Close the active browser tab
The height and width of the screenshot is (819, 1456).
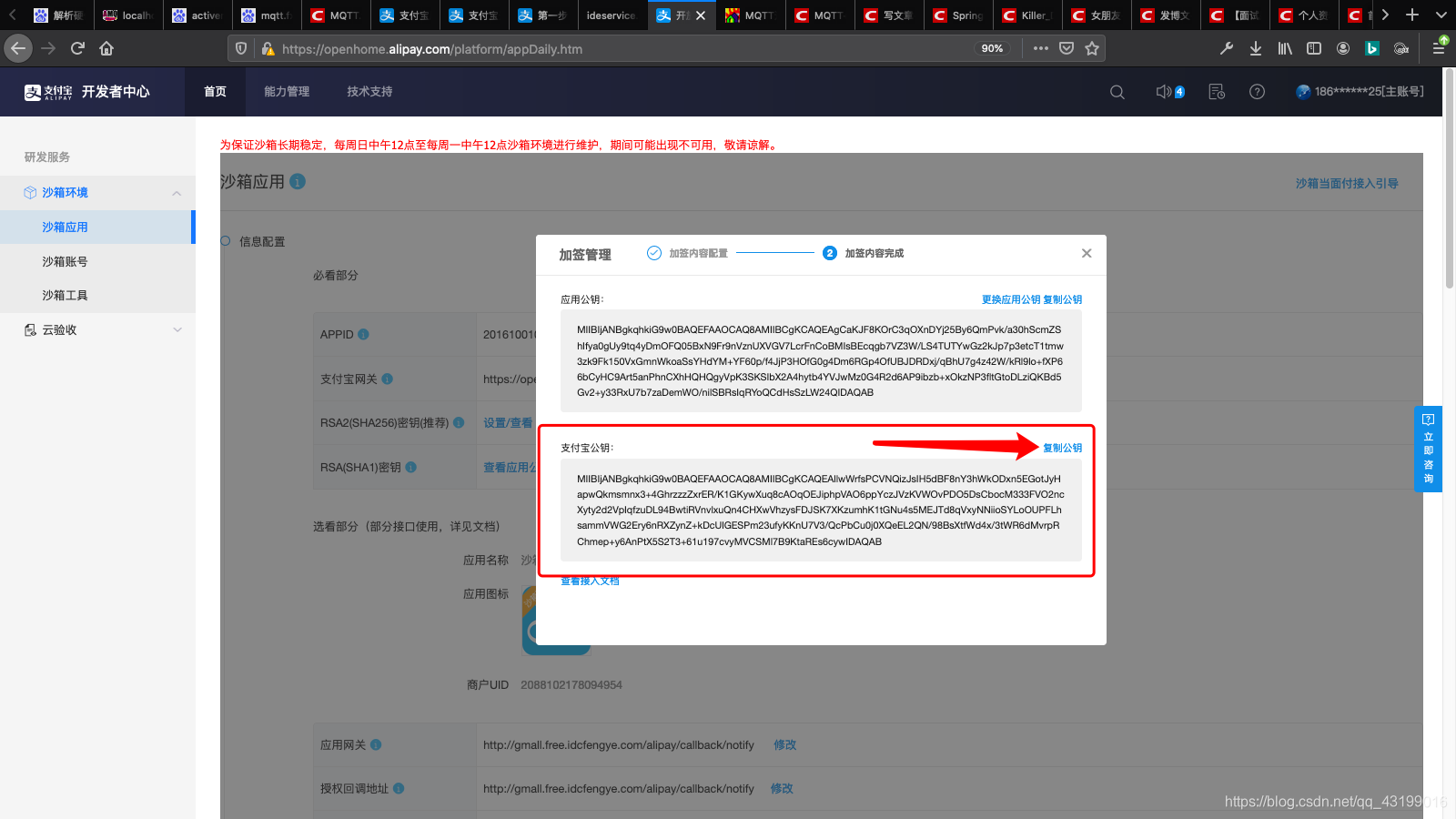click(x=701, y=15)
